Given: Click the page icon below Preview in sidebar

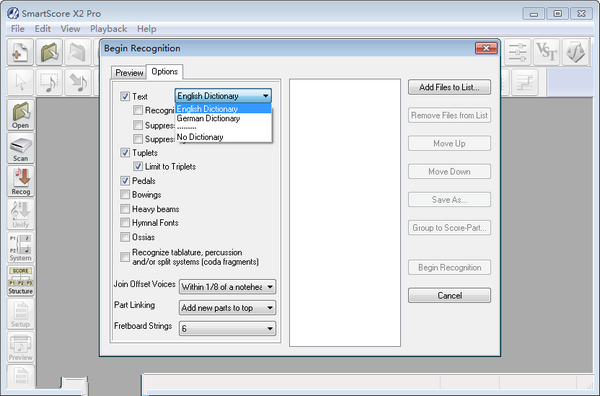Looking at the screenshot, I should [21, 376].
